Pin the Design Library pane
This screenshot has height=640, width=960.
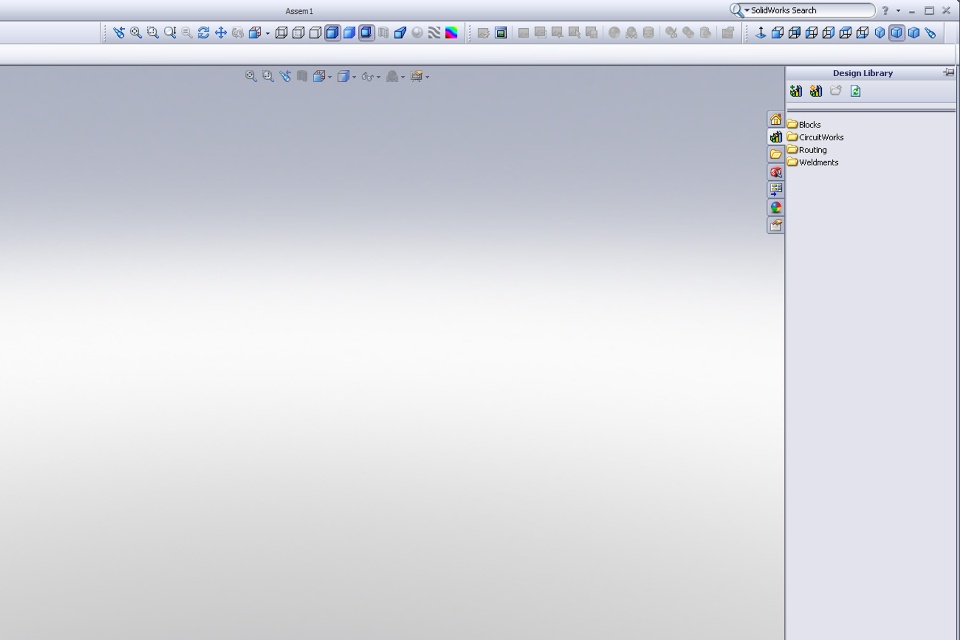(x=948, y=72)
